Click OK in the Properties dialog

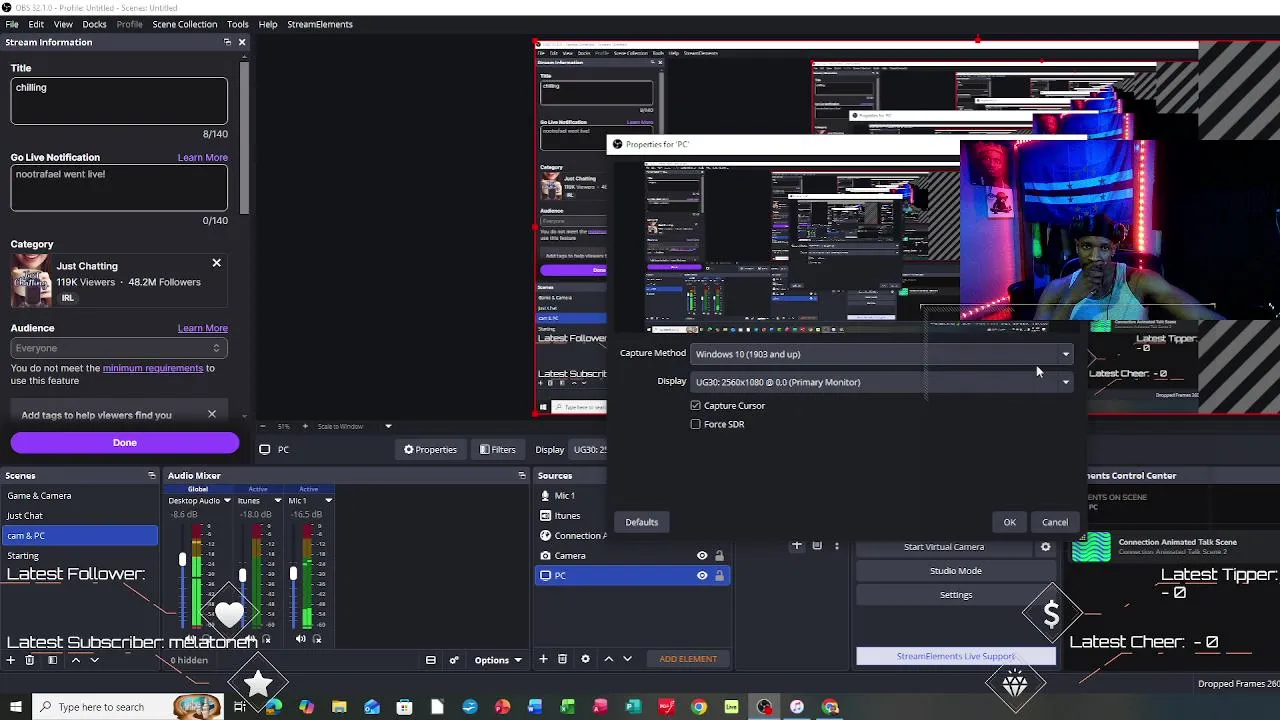coord(1009,522)
